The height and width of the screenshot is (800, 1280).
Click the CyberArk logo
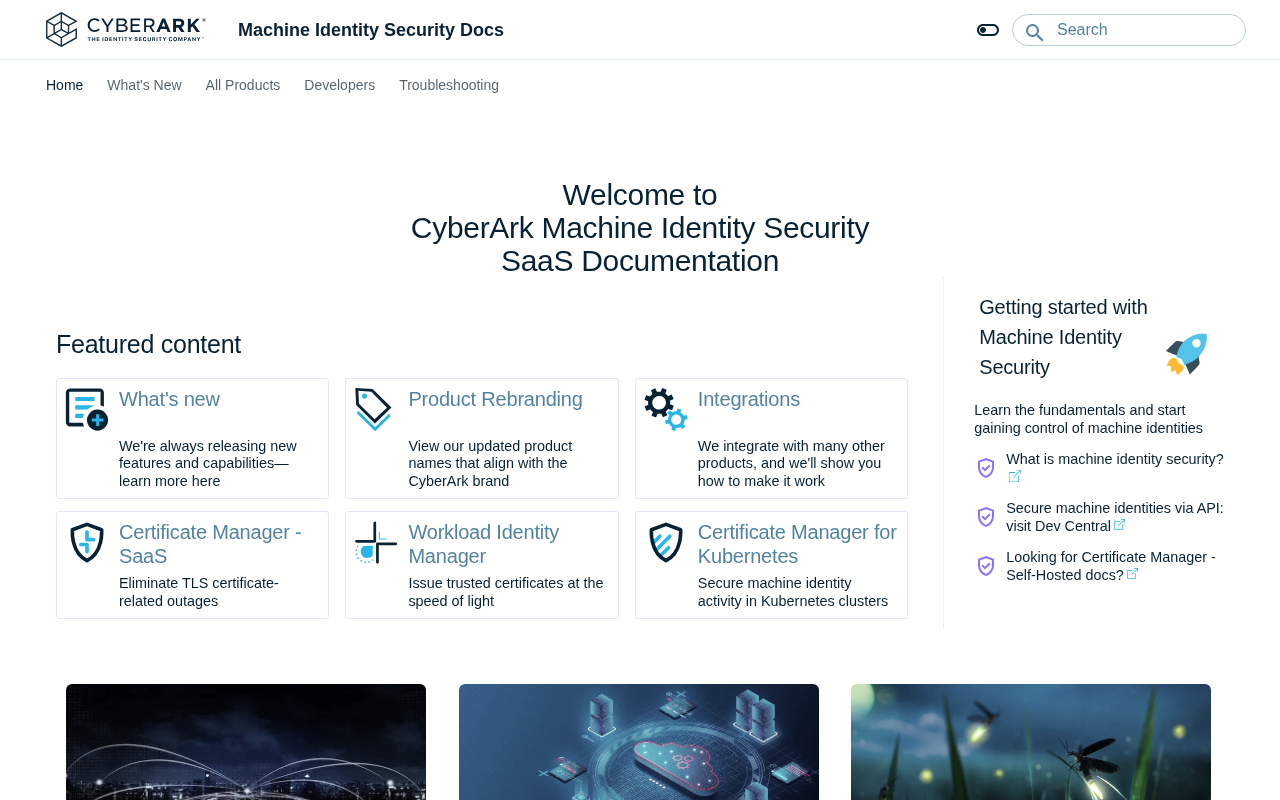coord(126,29)
